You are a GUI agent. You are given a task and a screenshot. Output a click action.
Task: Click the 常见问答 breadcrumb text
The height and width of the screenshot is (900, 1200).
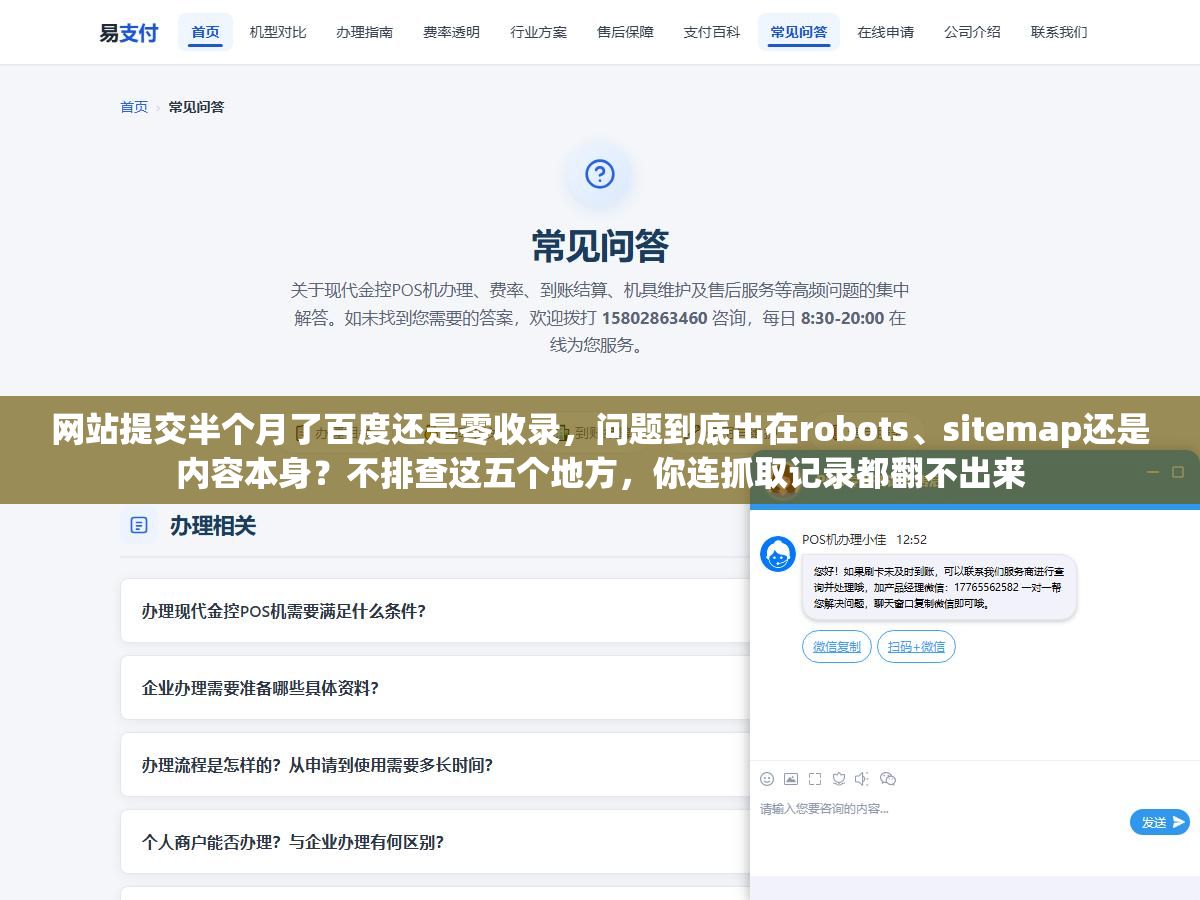[196, 107]
